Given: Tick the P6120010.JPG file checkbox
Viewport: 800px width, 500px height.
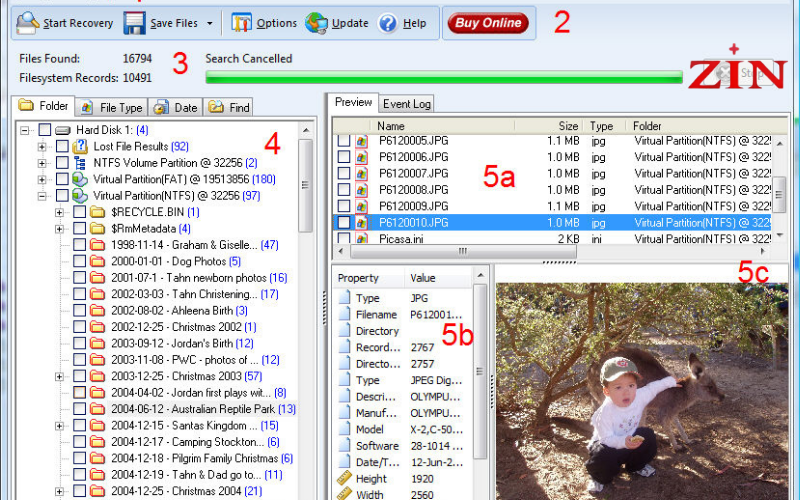Looking at the screenshot, I should 344,222.
